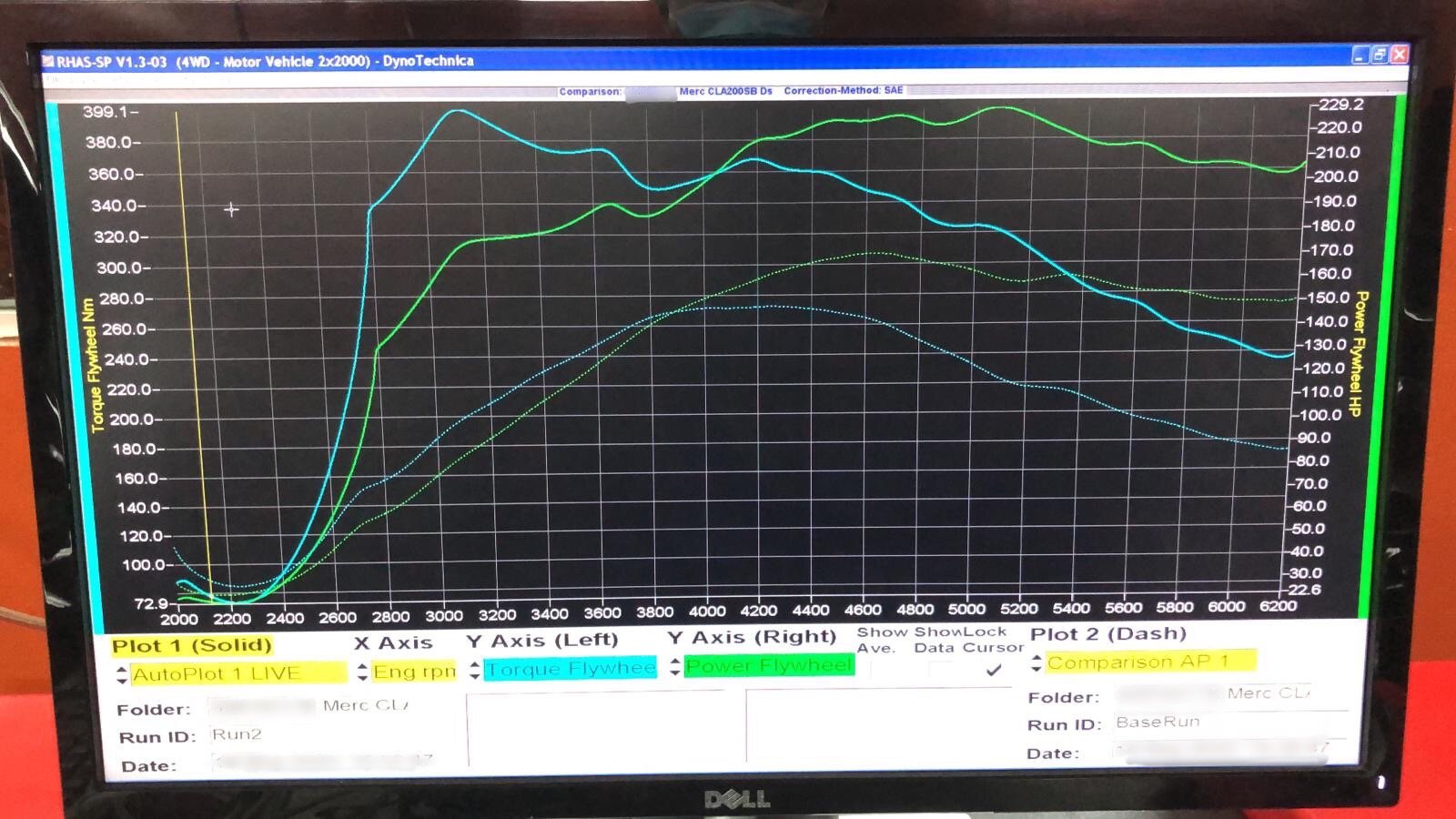Click the 'Y Axis (Left)' heading
The height and width of the screenshot is (819, 1456).
tap(542, 641)
